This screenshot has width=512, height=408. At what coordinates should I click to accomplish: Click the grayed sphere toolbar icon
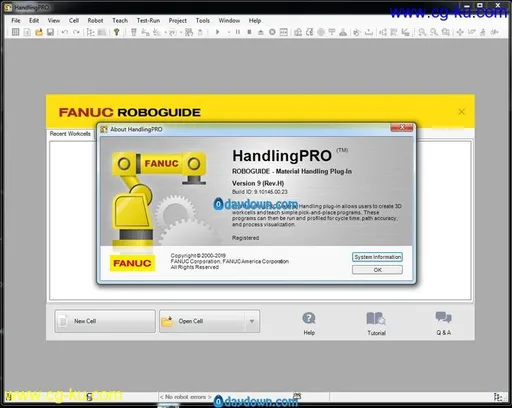click(321, 32)
